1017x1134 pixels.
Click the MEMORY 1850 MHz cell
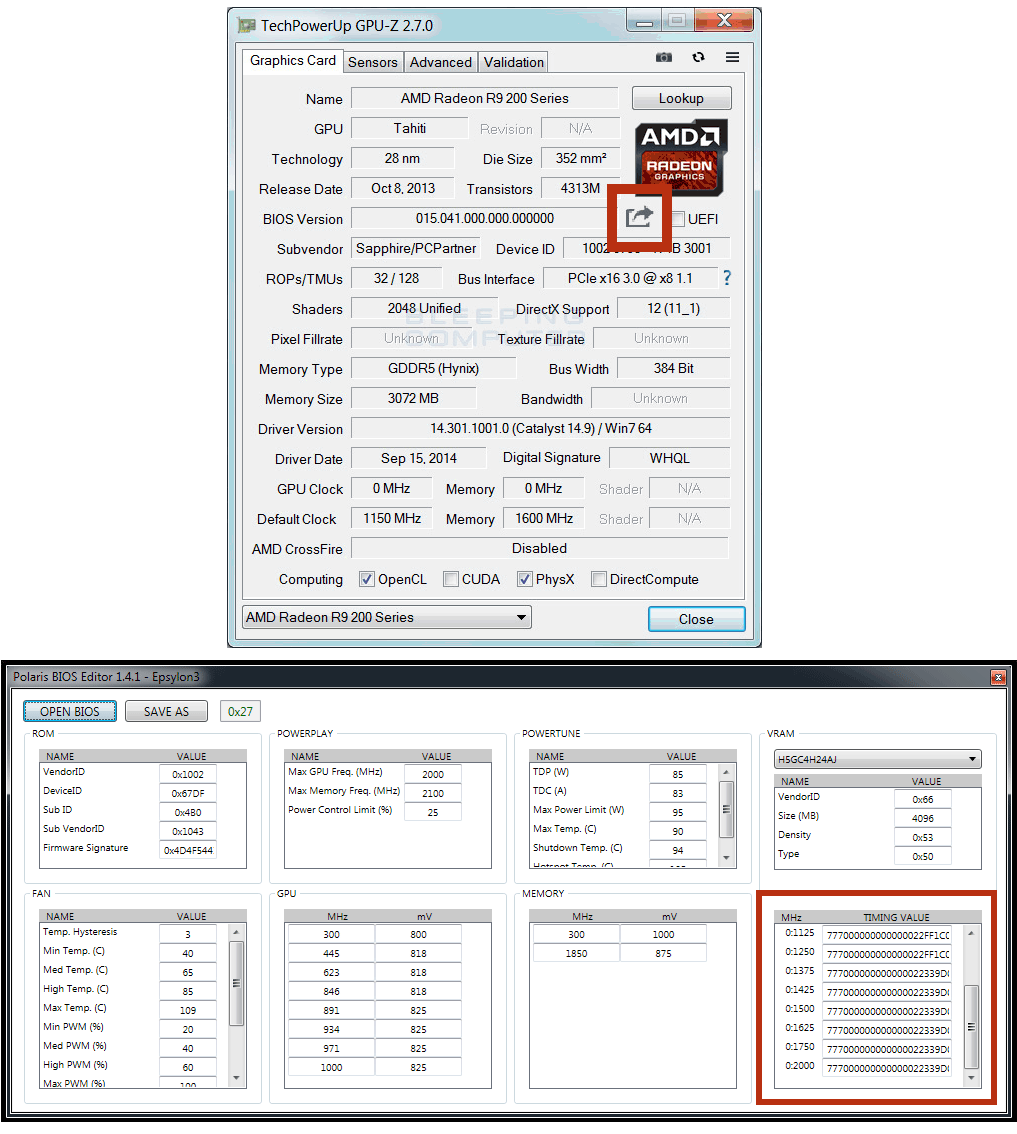tap(576, 953)
